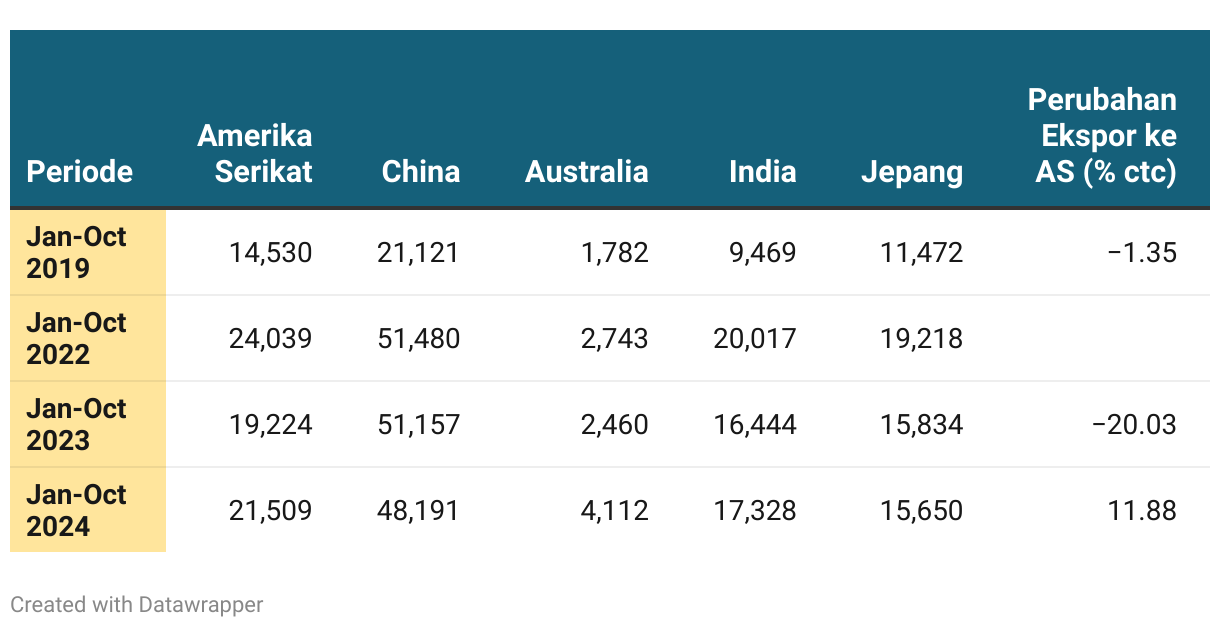Open the Created with Datawrapper link
The image size is (1220, 628).
(x=137, y=604)
